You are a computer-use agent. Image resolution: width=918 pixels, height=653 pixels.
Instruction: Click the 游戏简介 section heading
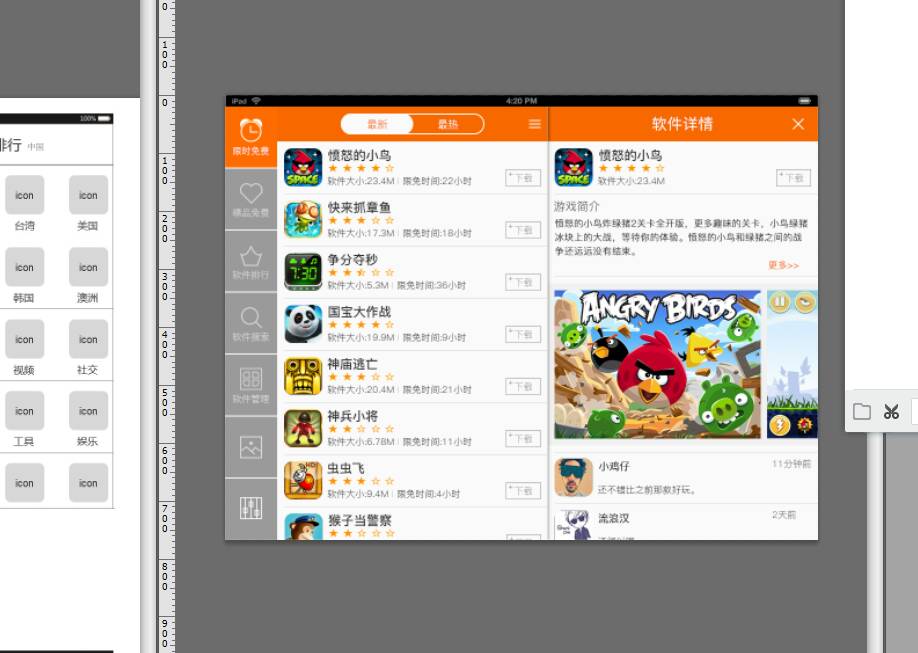coord(577,207)
